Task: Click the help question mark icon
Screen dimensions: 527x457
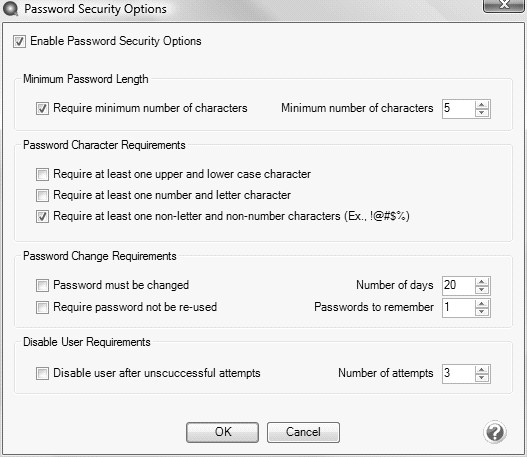Action: click(x=495, y=432)
